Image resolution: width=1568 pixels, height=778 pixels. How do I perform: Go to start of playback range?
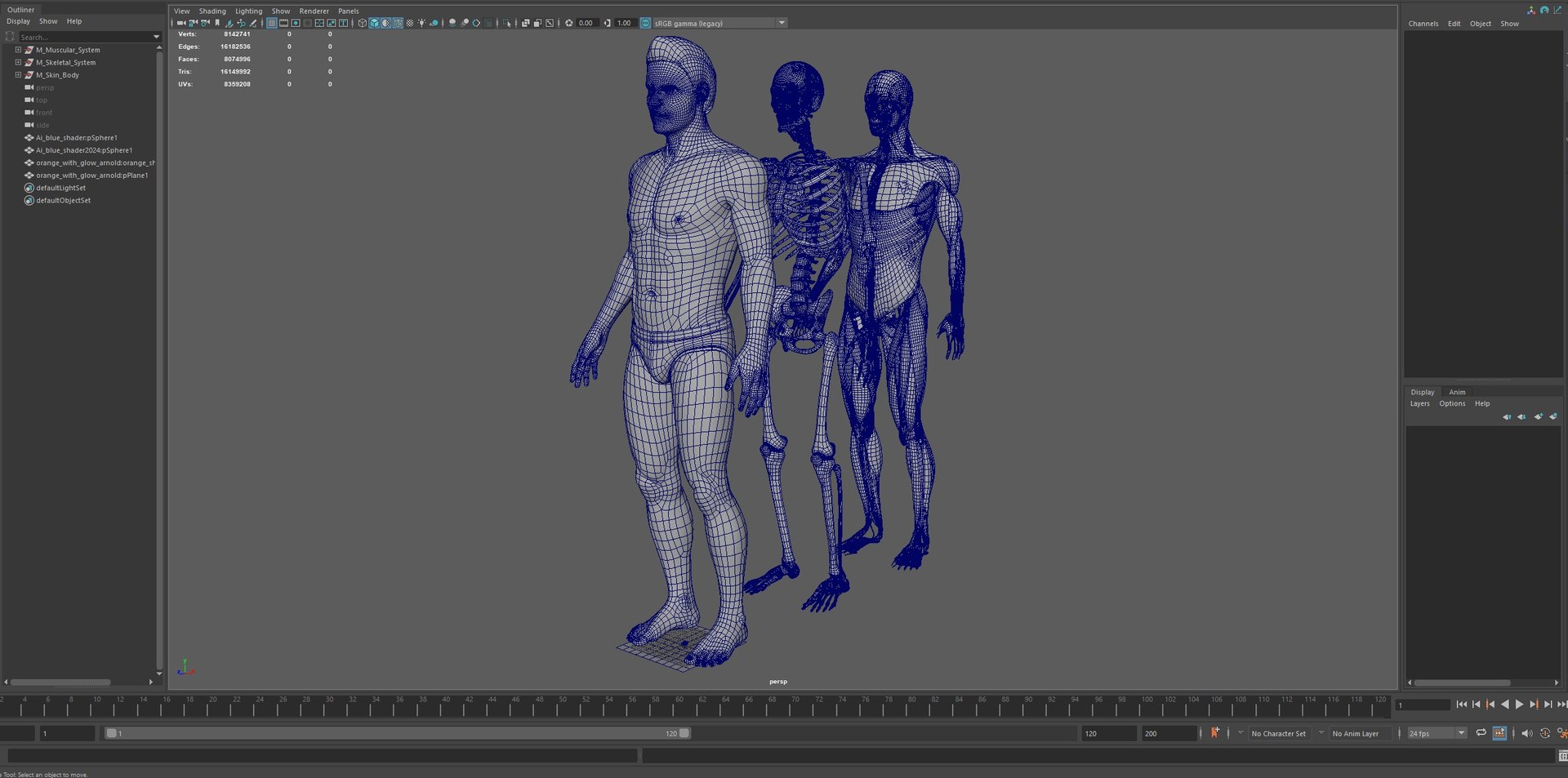[x=1462, y=705]
